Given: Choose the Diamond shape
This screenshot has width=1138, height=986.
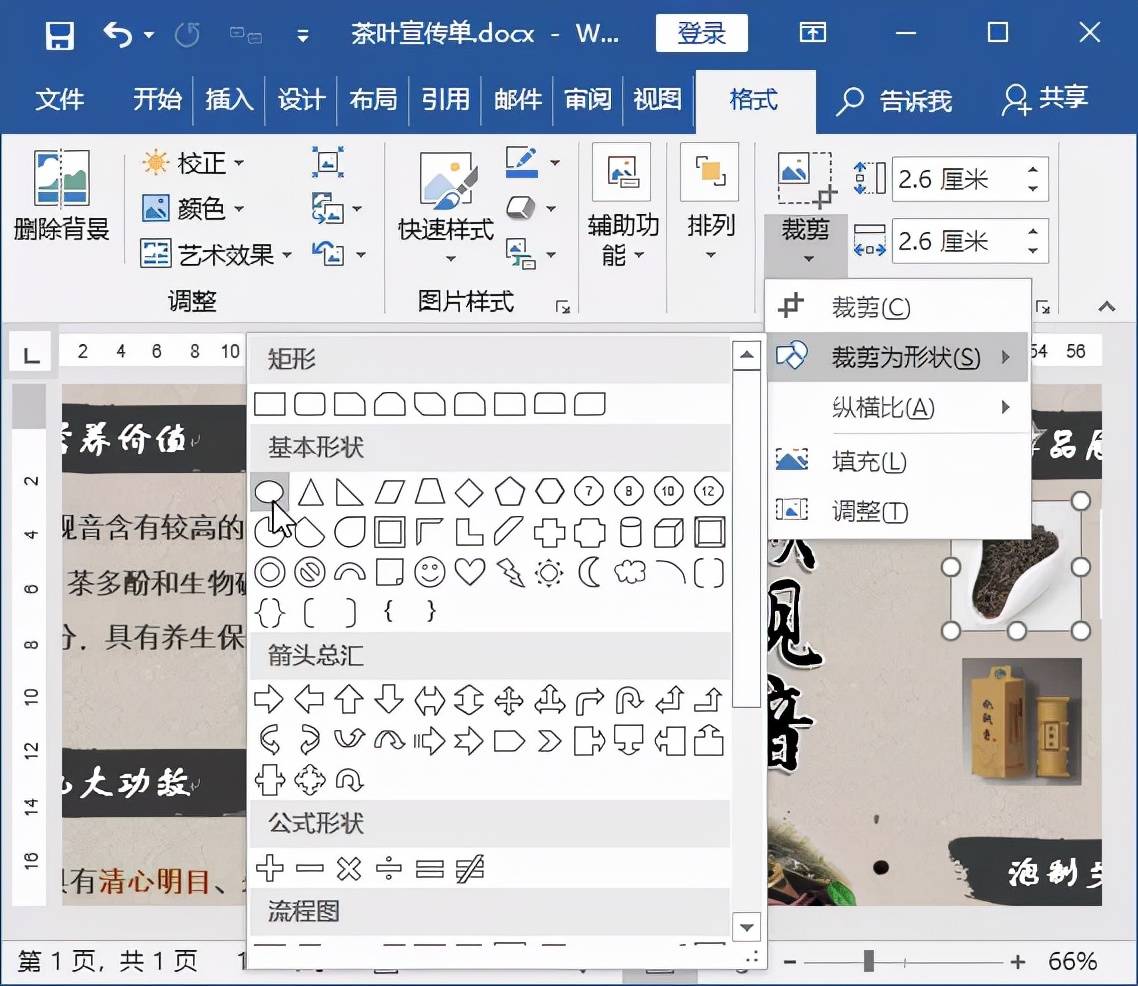Looking at the screenshot, I should tap(469, 492).
